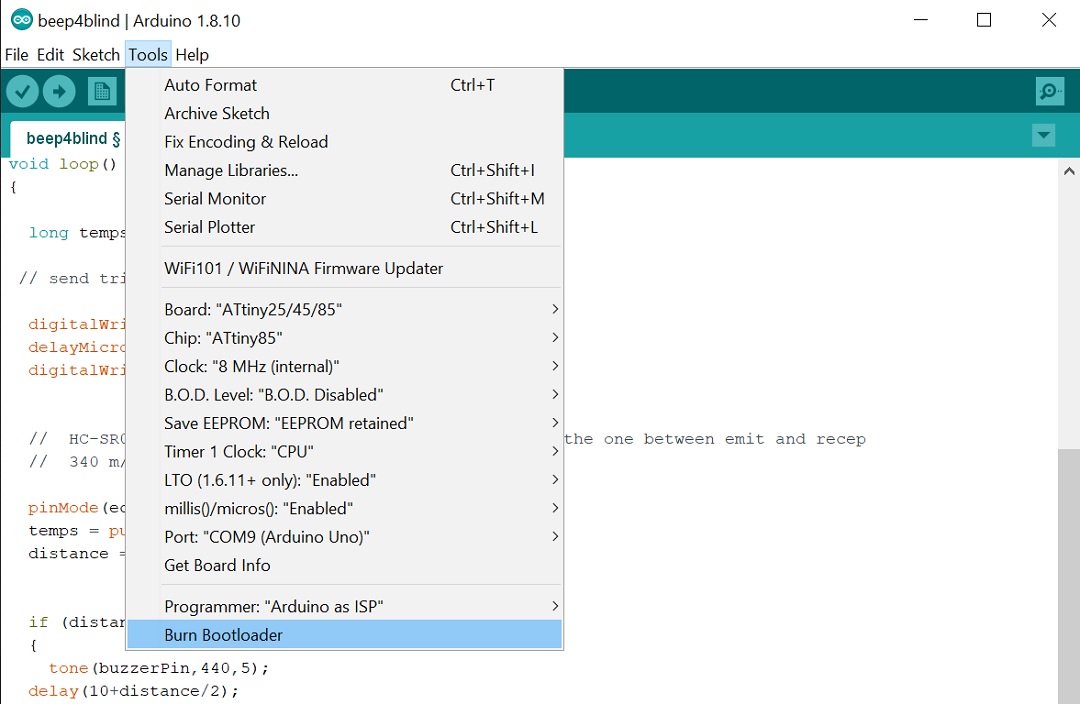Screen dimensions: 1080x704
Task: Expand LTO (1.6.11+ only) submenu
Action: [344, 480]
